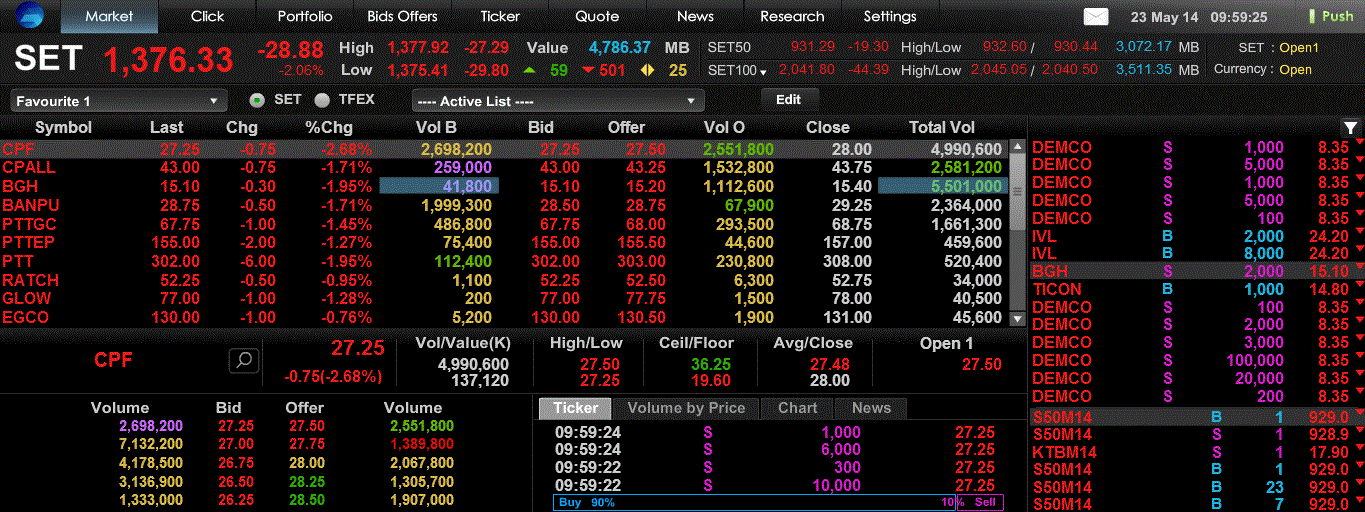Switch to the Chart tab
This screenshot has height=512, width=1365.
(x=797, y=408)
